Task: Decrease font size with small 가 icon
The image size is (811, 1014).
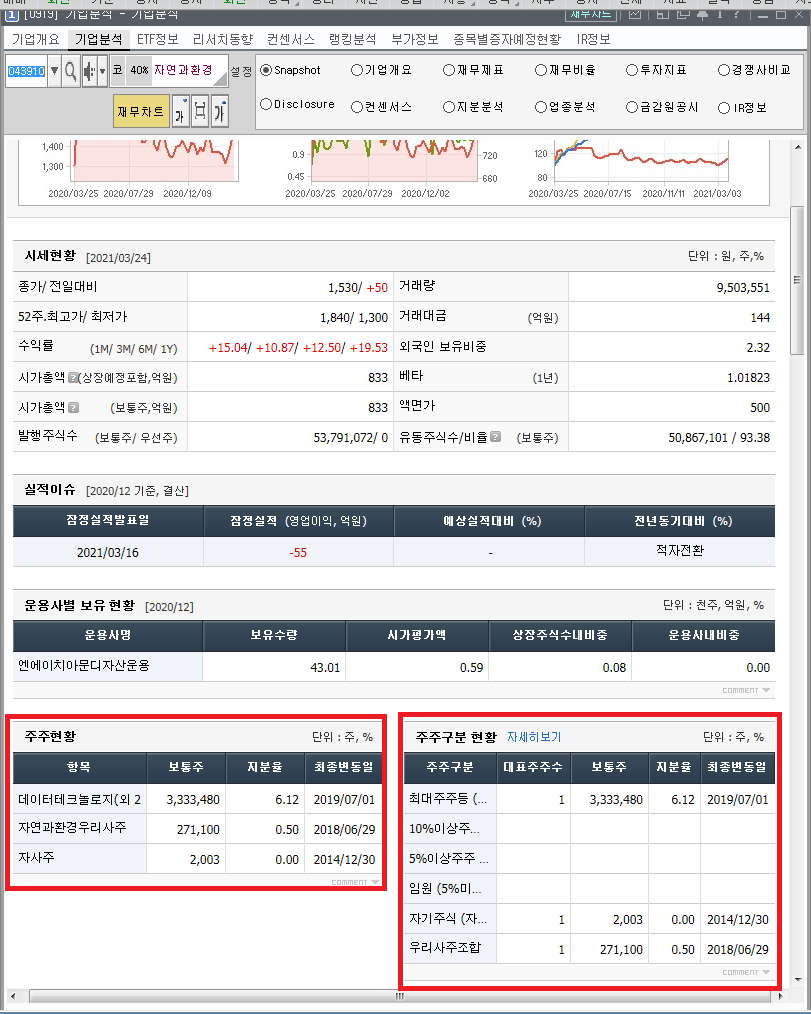Action: point(180,113)
